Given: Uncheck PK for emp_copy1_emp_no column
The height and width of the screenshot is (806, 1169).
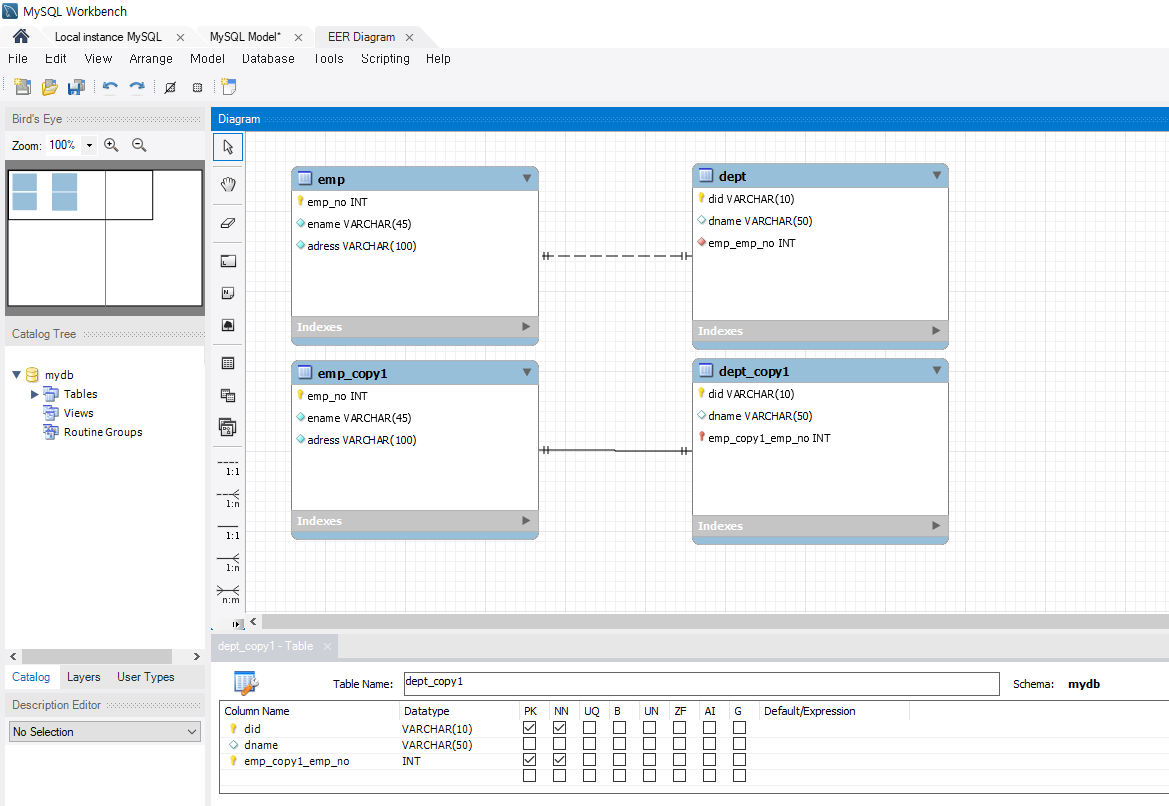Looking at the screenshot, I should click(529, 760).
